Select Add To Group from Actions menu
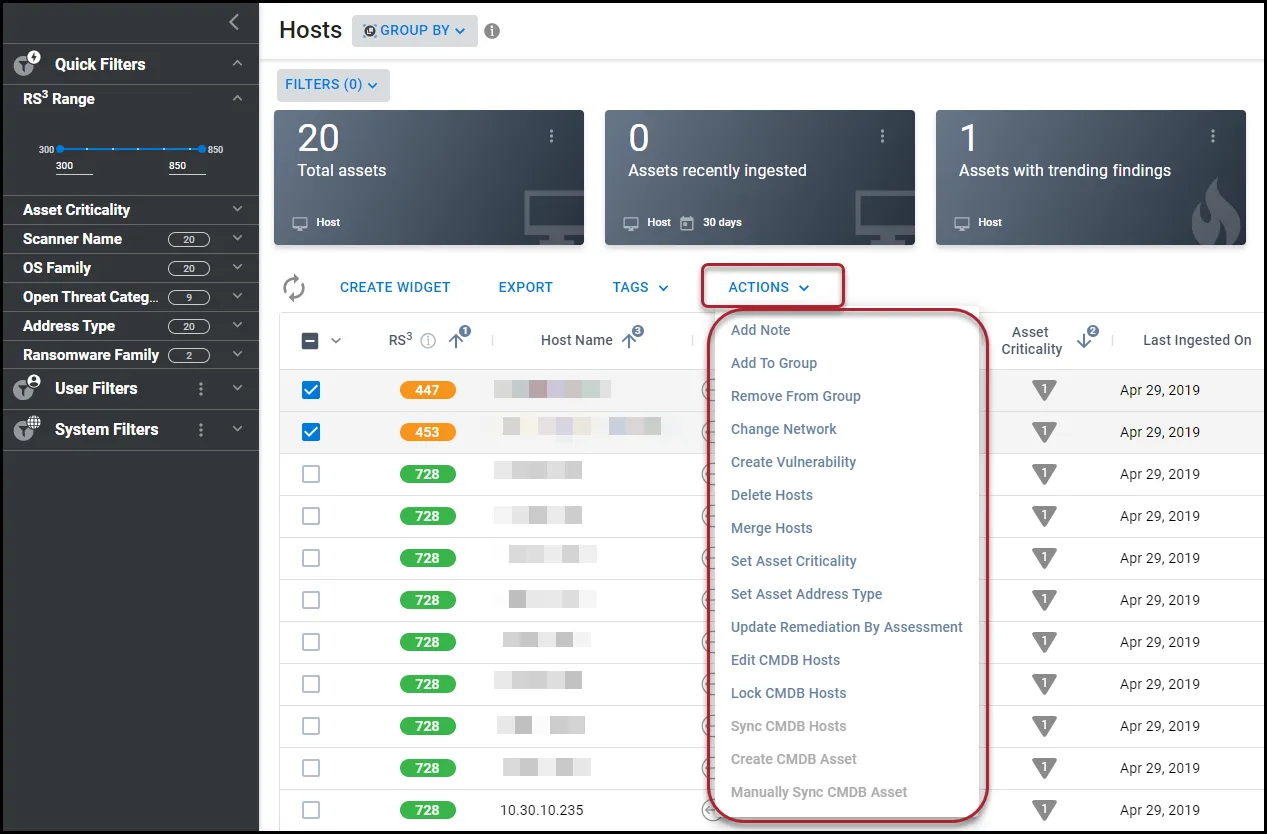 (774, 363)
